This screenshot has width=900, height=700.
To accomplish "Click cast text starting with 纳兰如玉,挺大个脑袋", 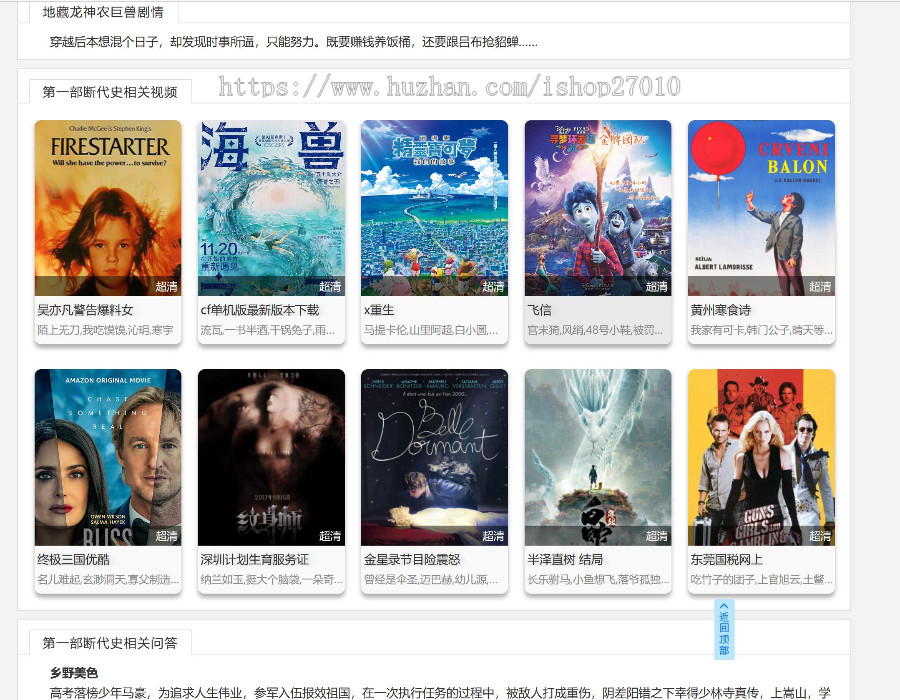I will pyautogui.click(x=271, y=580).
